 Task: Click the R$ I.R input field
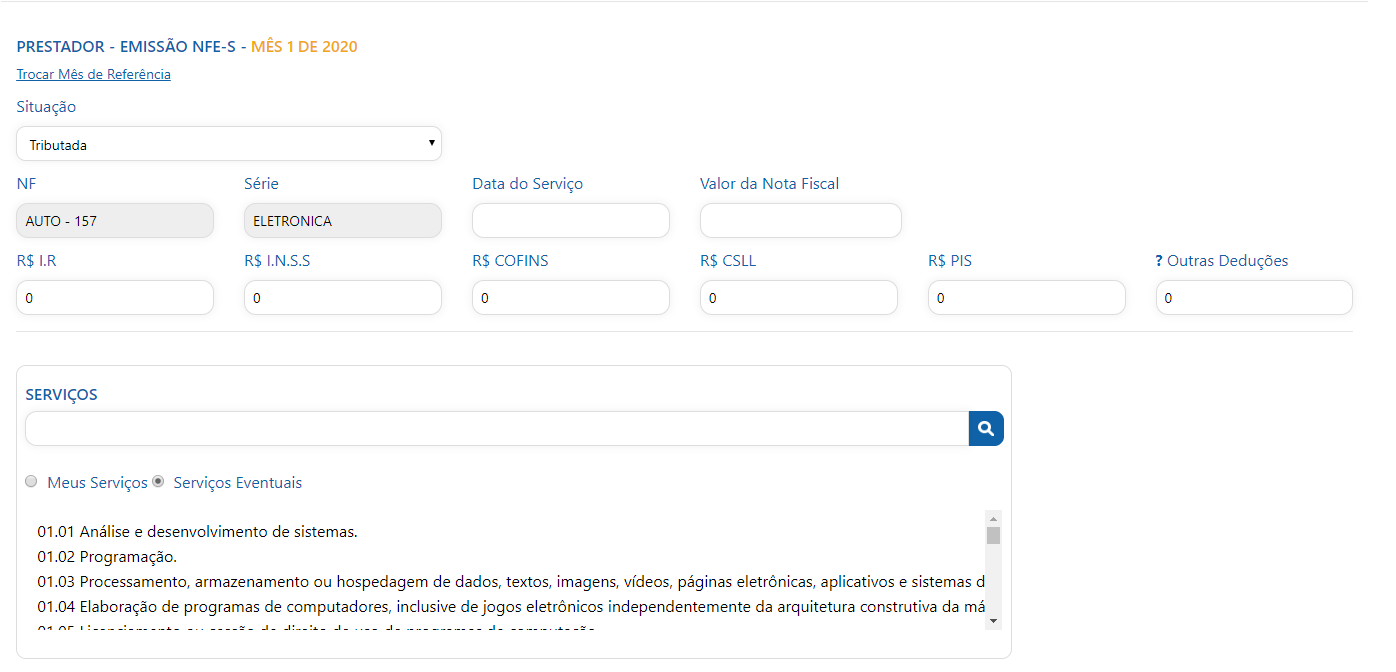[115, 298]
